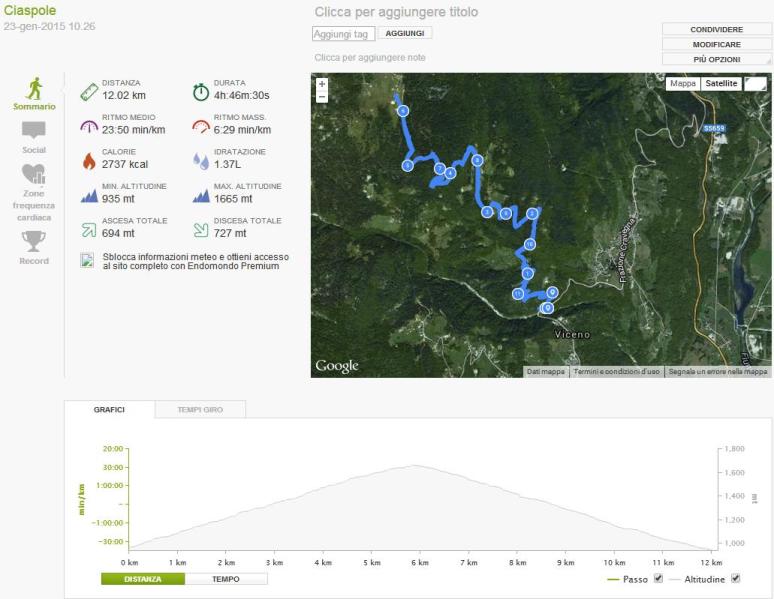774x599 pixels.
Task: Click the Aggiungi tag button
Action: point(405,33)
